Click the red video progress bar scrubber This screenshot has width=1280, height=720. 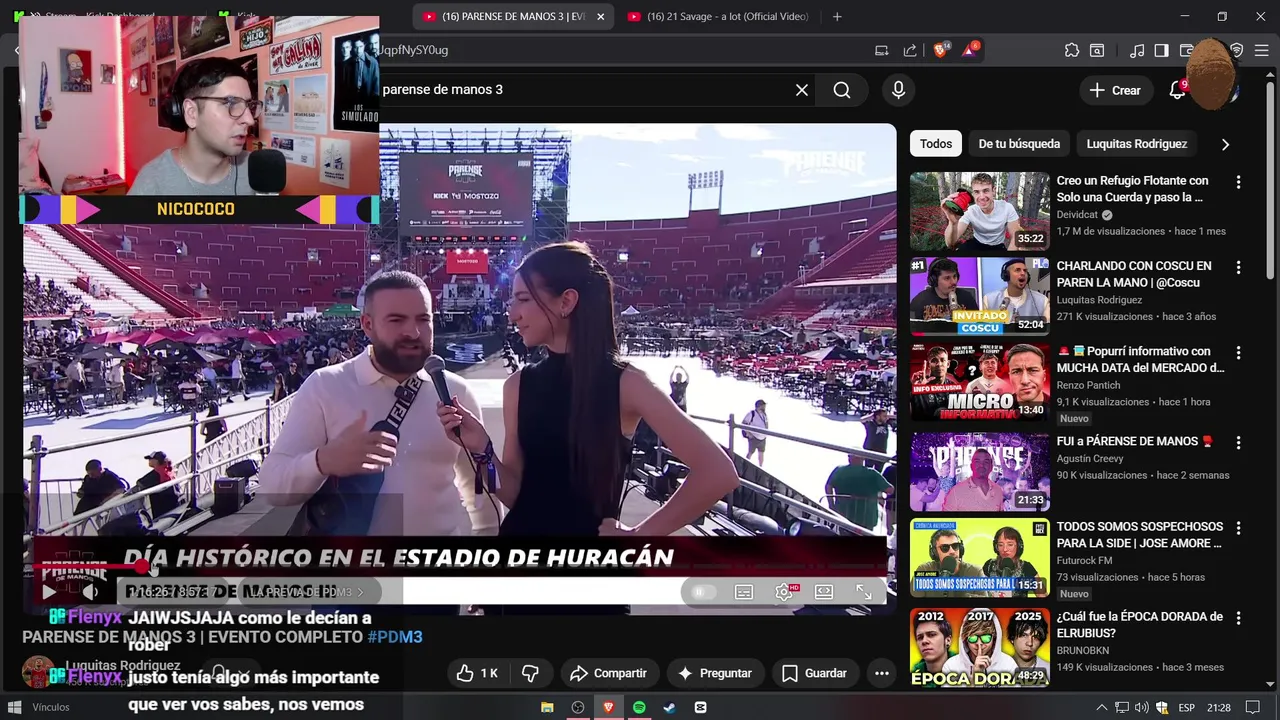142,567
